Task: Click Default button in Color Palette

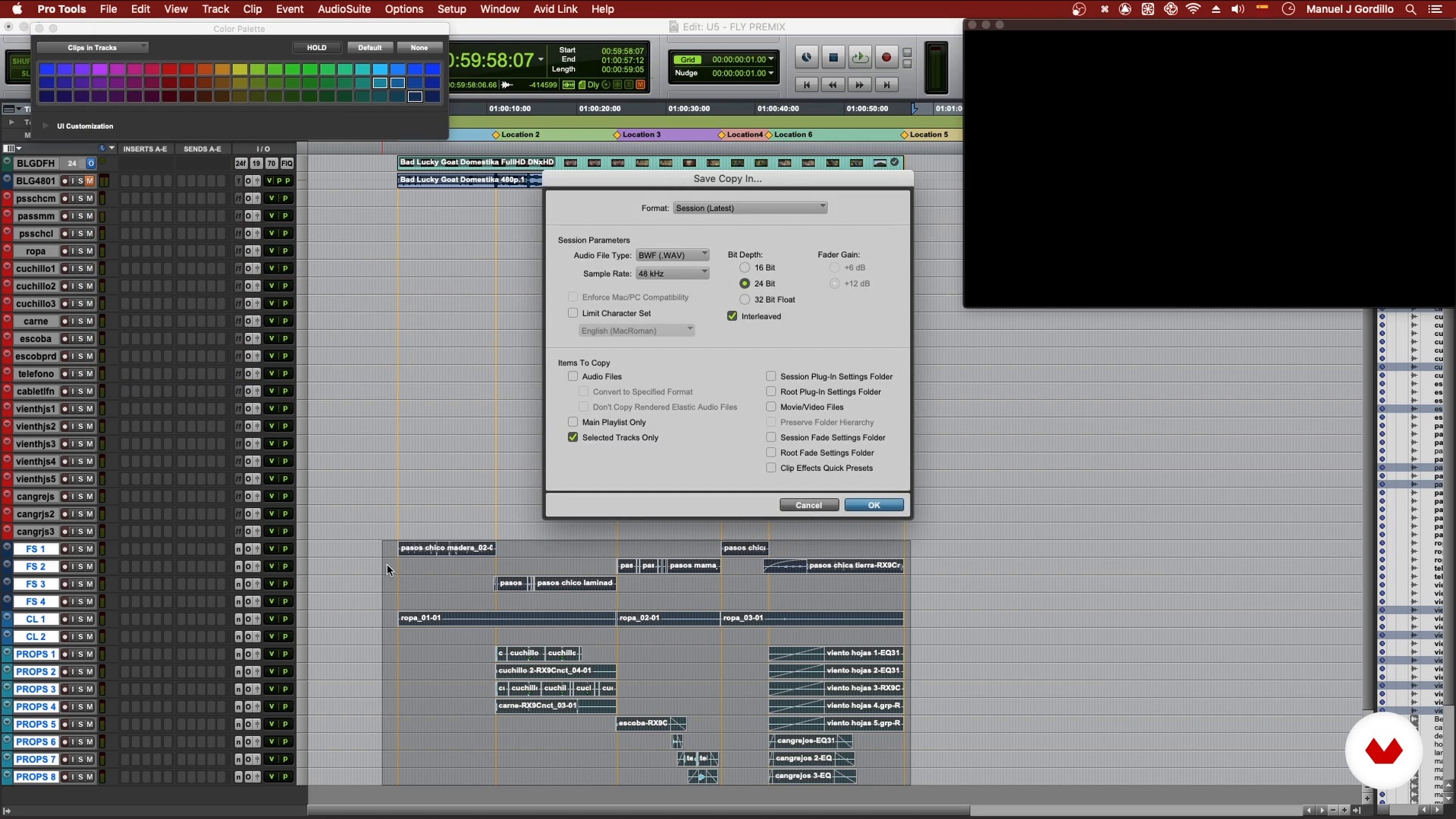Action: (370, 48)
